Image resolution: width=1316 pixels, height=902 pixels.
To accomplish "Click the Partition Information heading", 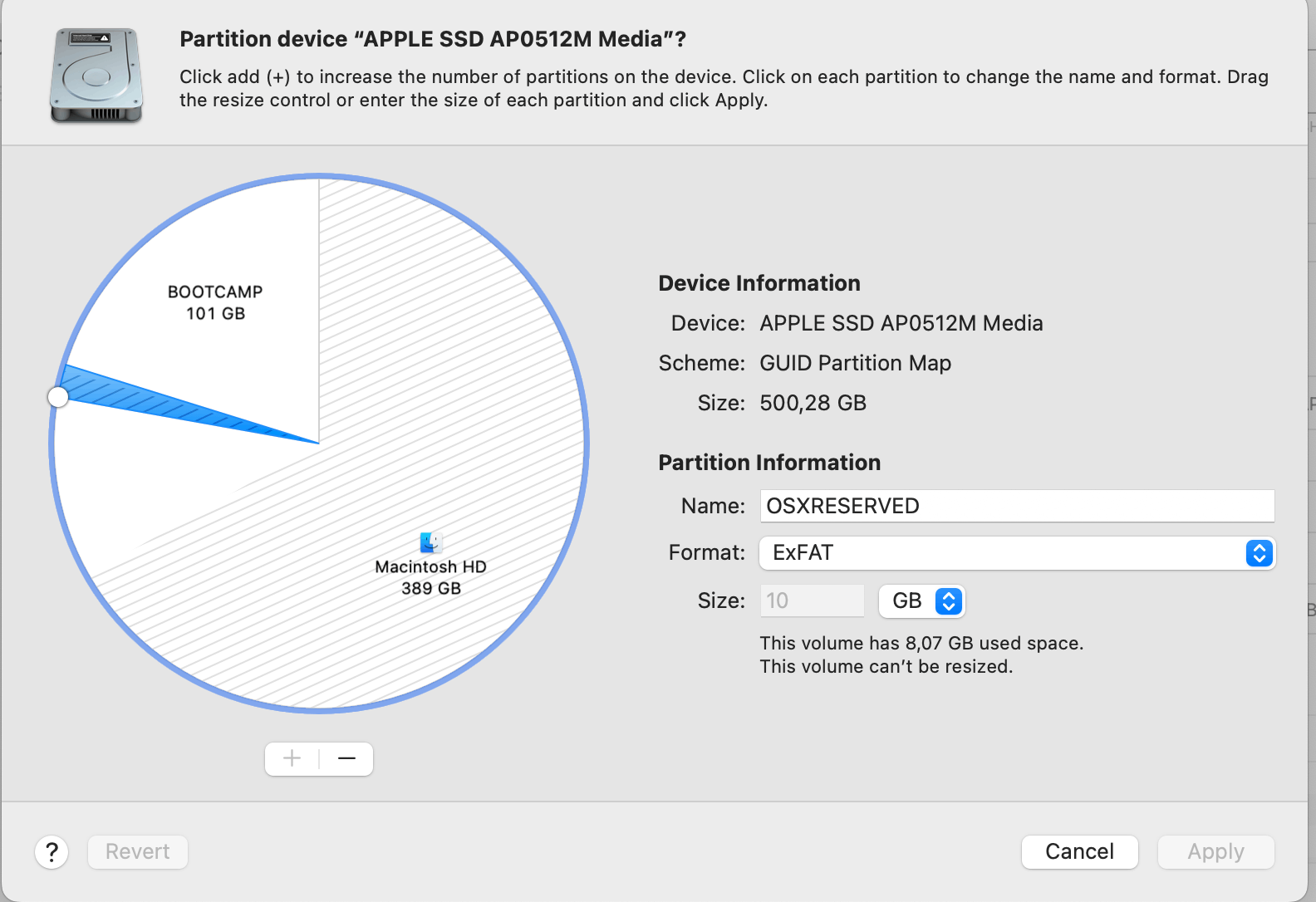I will tap(769, 463).
